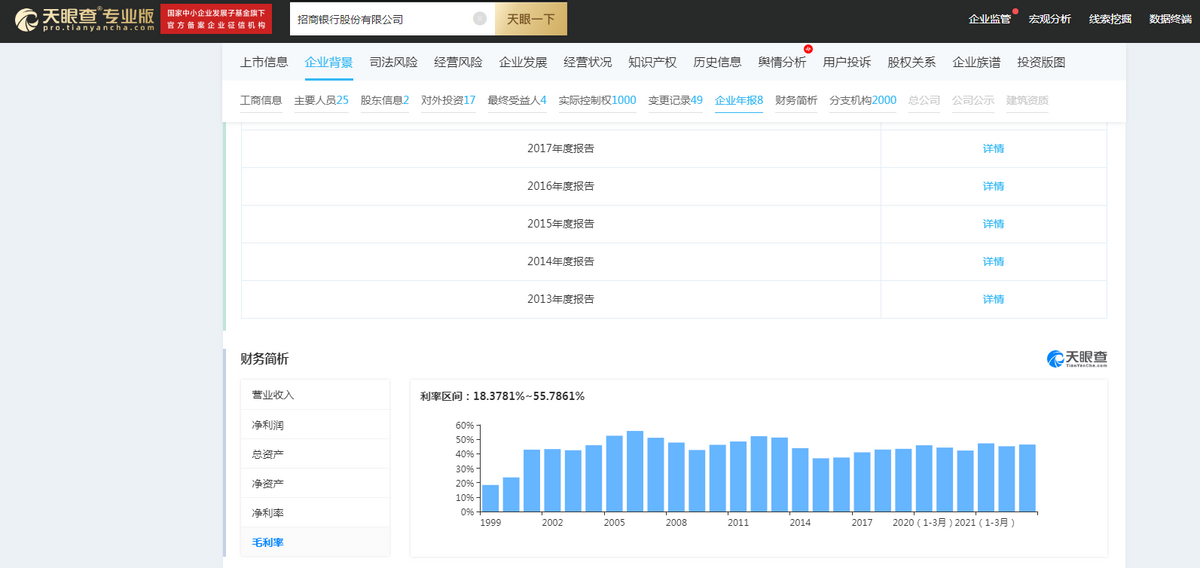Click the 1999 bar in the chart
The width and height of the screenshot is (1200, 568).
tap(490, 498)
